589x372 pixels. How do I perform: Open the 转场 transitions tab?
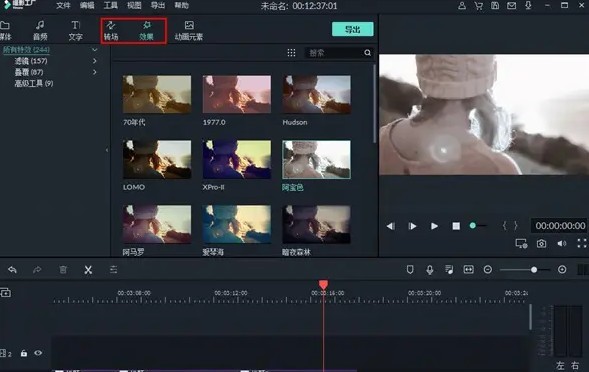pos(111,30)
